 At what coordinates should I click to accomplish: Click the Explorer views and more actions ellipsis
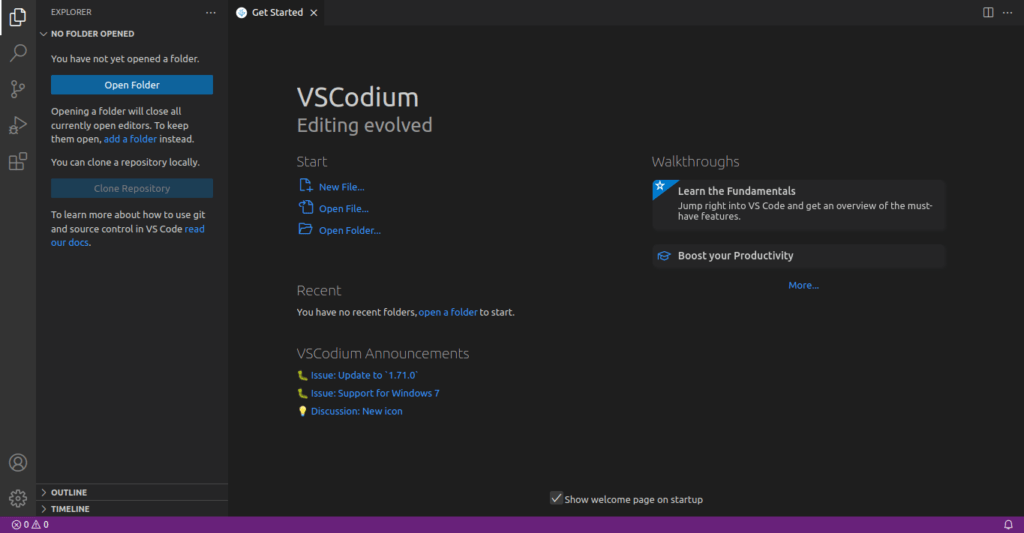[x=210, y=12]
